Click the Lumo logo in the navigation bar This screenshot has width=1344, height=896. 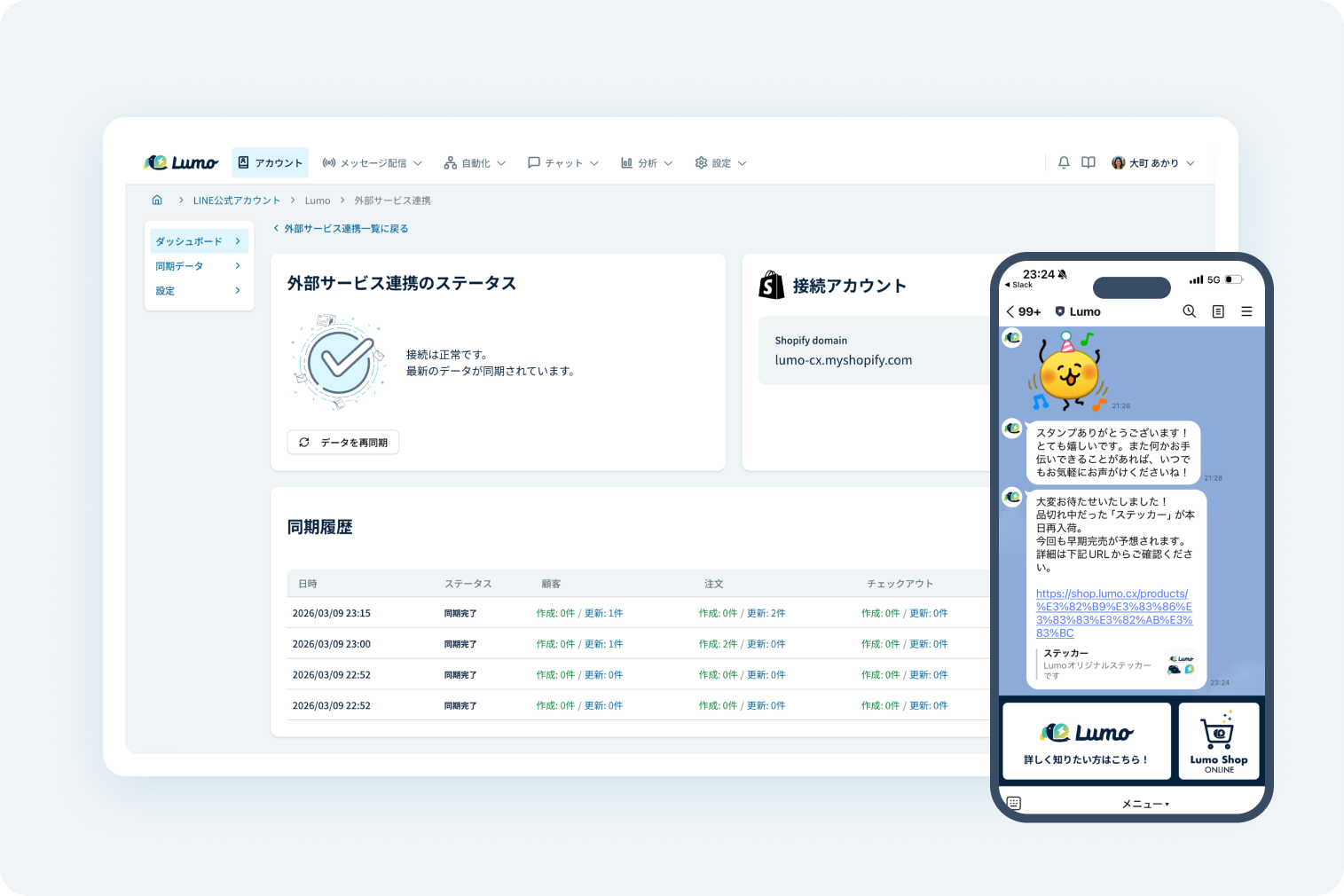point(181,161)
